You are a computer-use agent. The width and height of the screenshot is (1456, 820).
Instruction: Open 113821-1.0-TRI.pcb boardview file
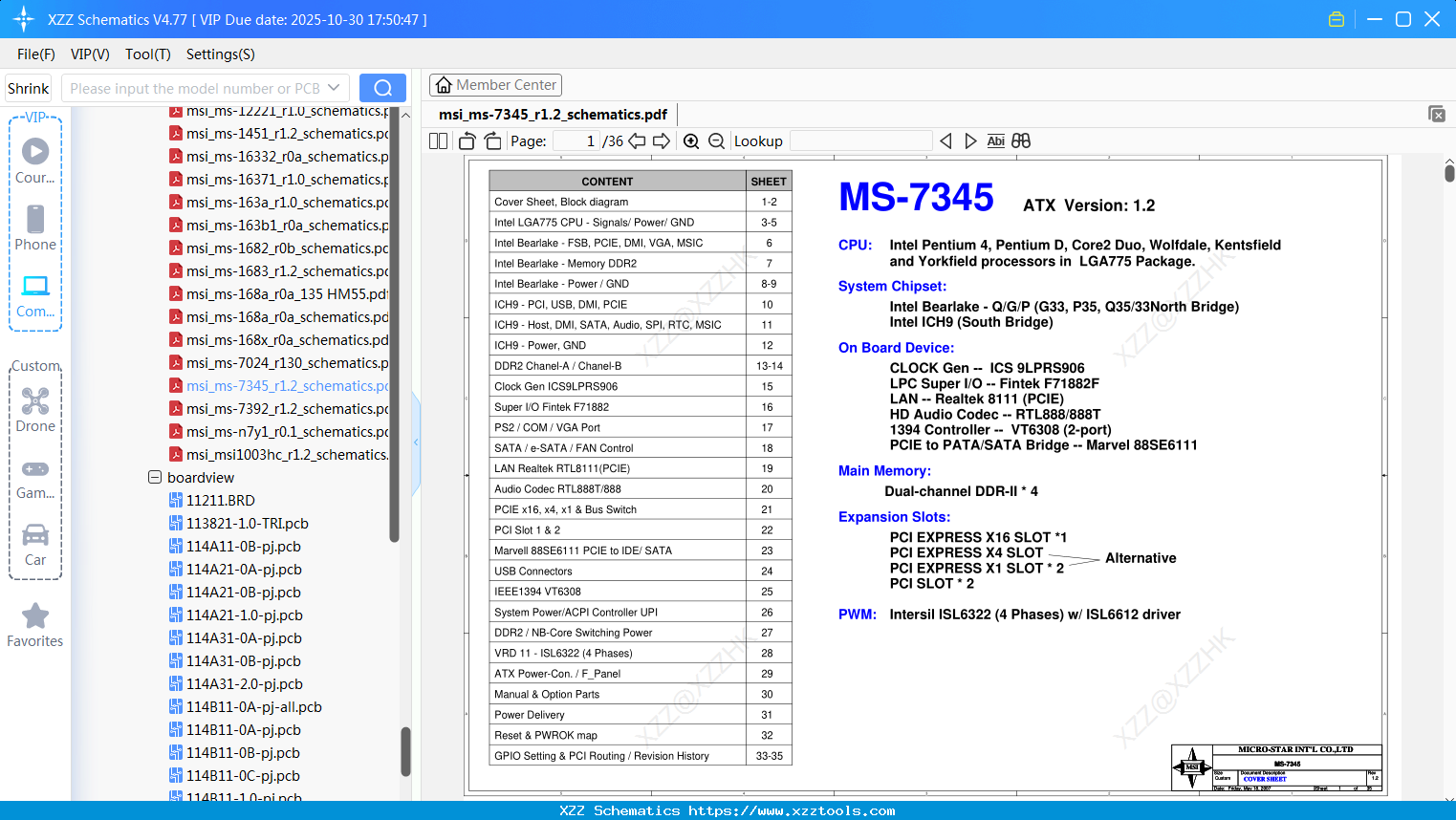[x=239, y=524]
